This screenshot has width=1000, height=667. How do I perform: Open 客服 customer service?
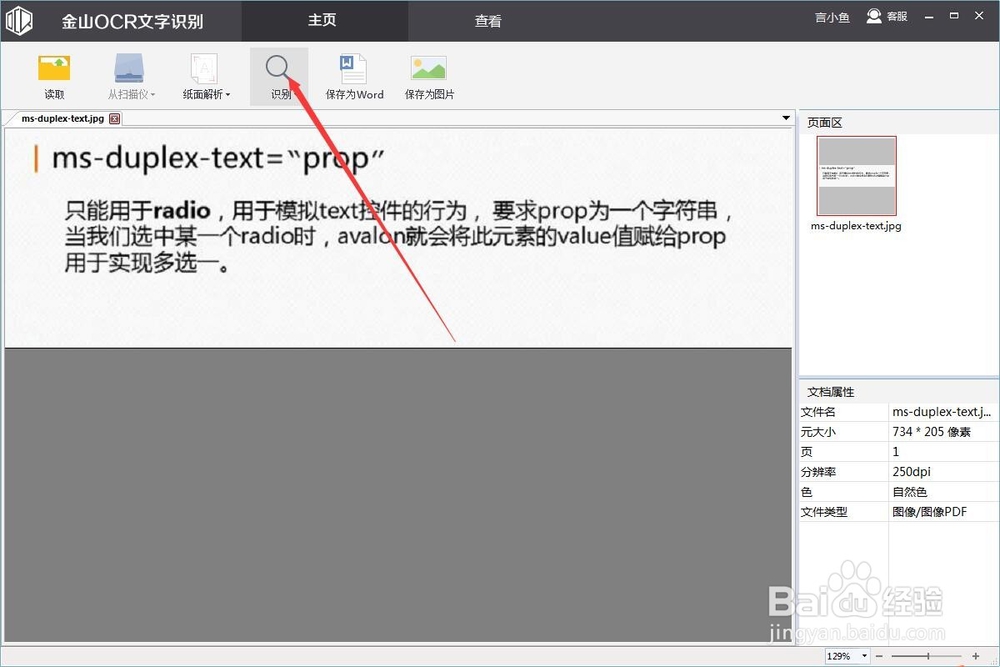889,16
